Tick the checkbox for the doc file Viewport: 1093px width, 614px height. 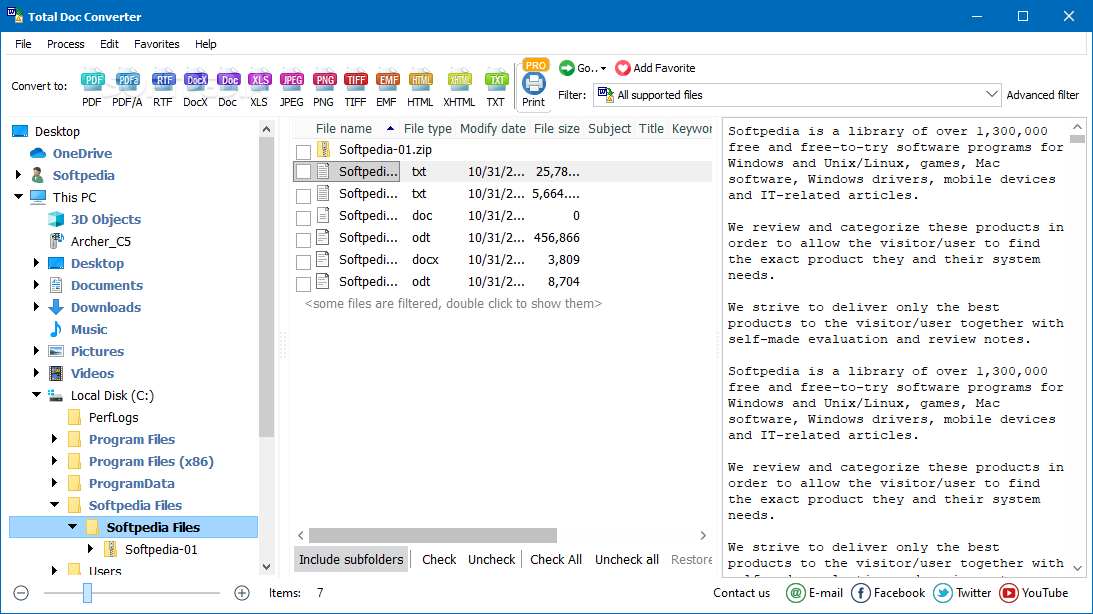(303, 218)
